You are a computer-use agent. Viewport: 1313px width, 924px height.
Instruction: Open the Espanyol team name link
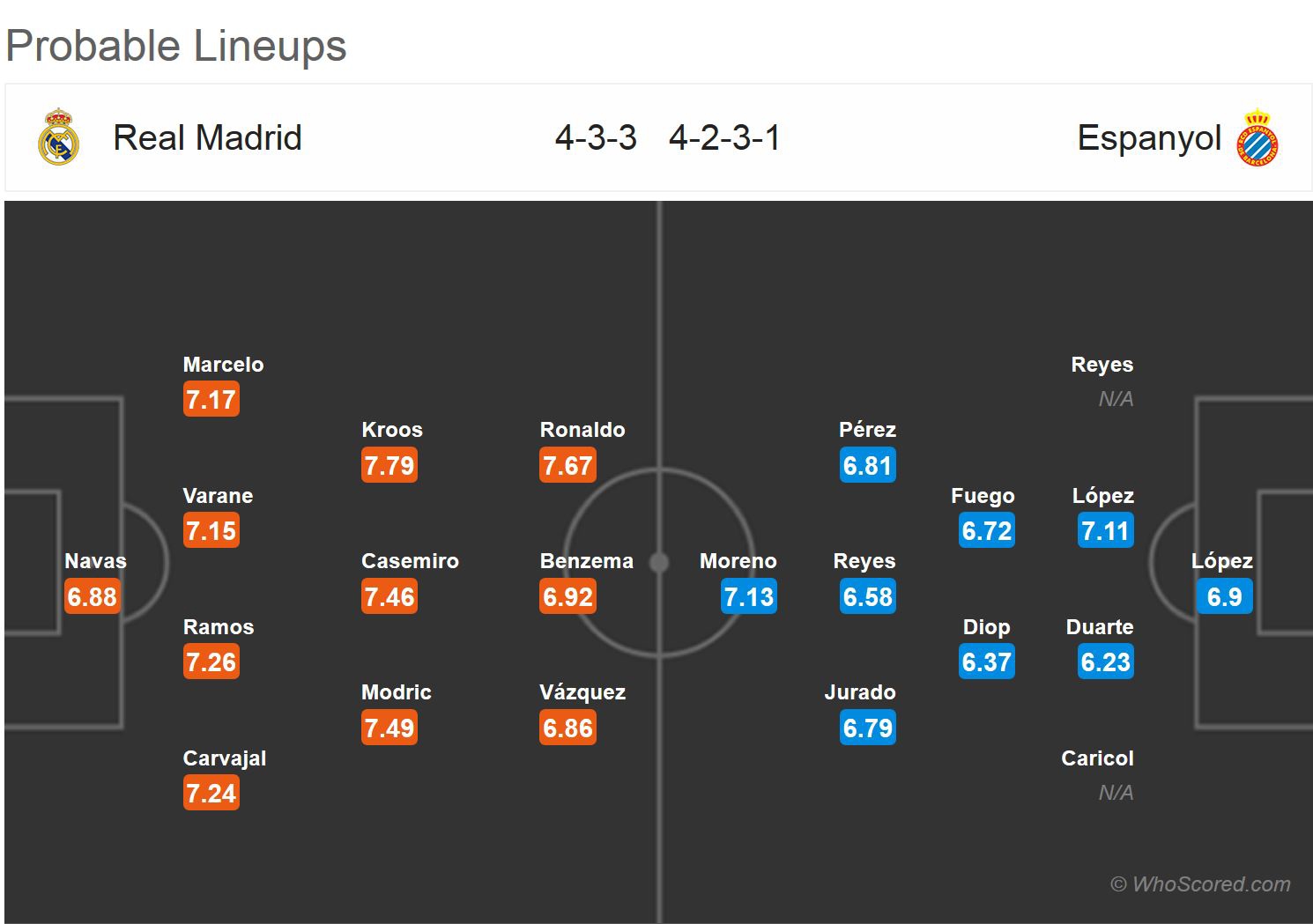(x=1149, y=138)
